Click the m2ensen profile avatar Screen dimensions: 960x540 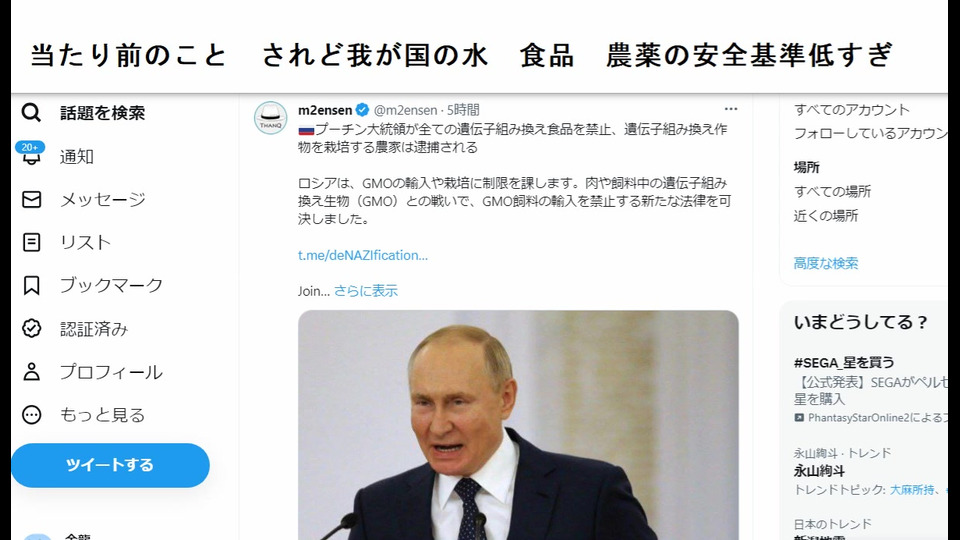(271, 118)
